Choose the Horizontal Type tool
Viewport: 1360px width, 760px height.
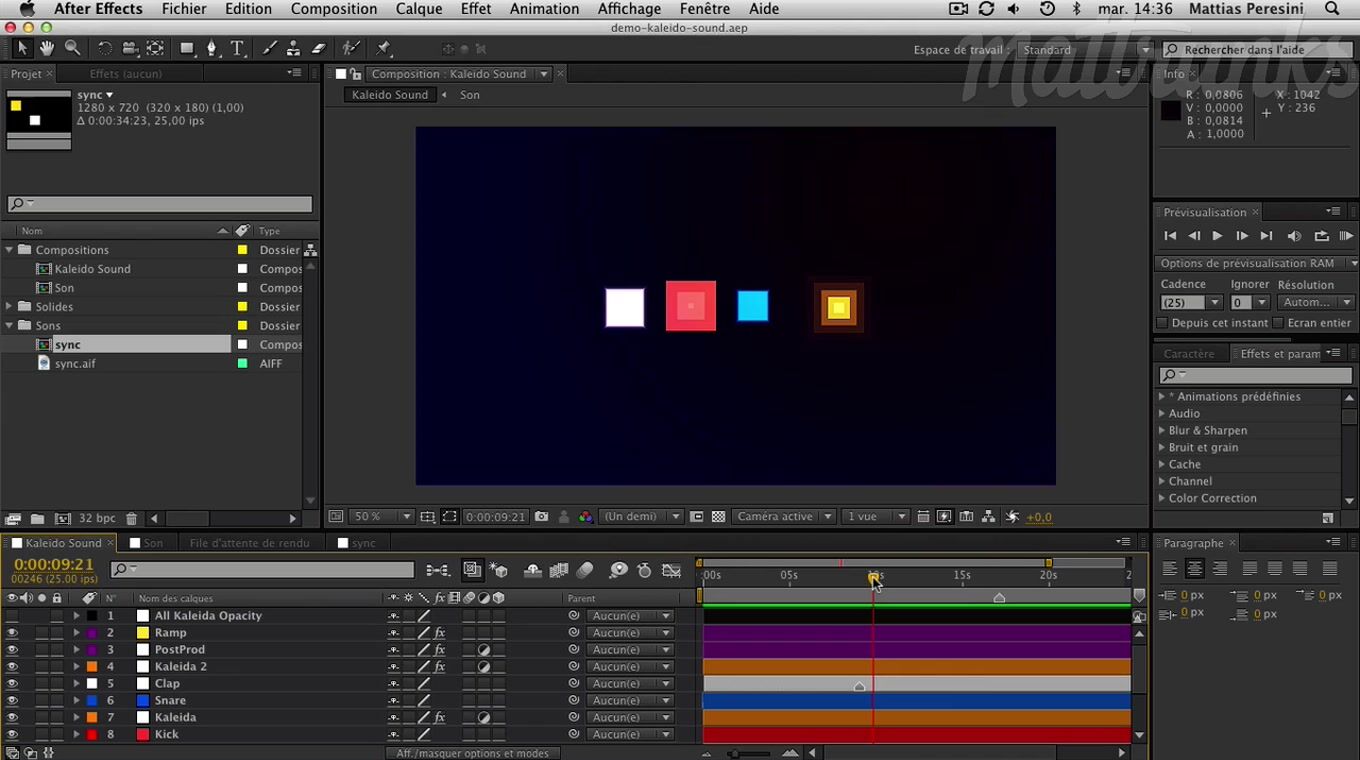tap(237, 48)
